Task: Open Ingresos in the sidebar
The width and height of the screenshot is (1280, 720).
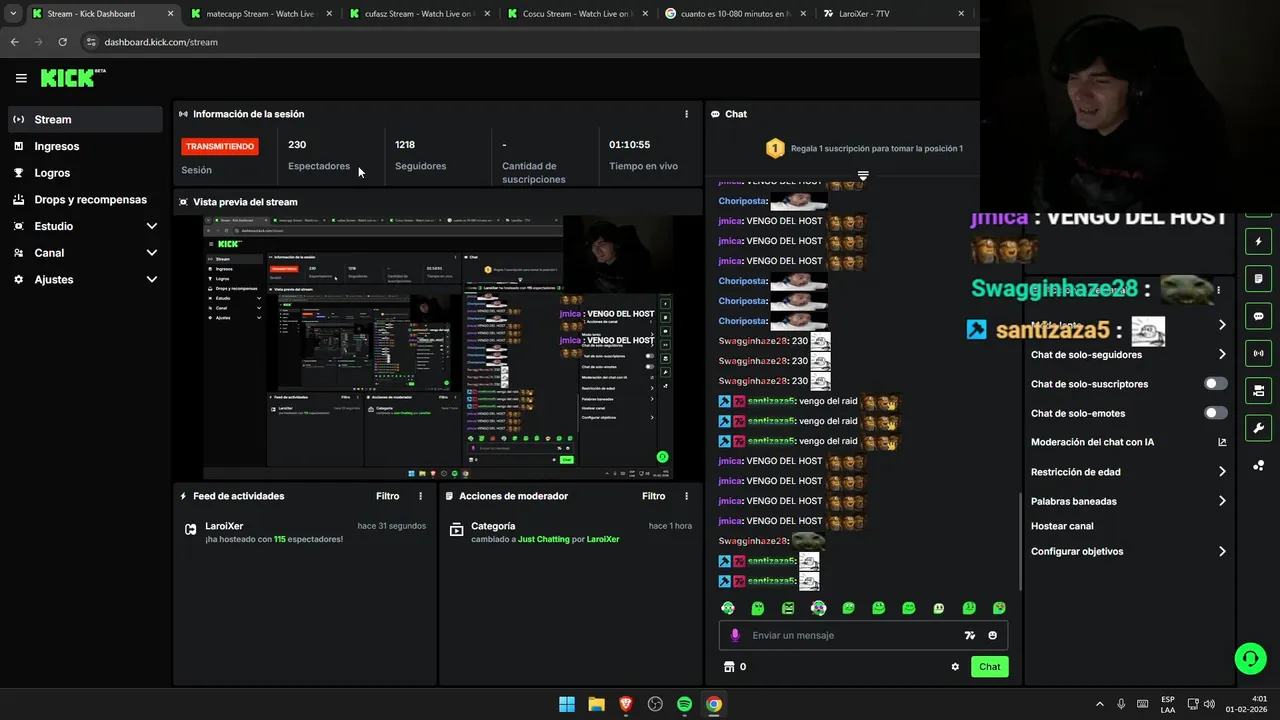Action: pos(85,146)
